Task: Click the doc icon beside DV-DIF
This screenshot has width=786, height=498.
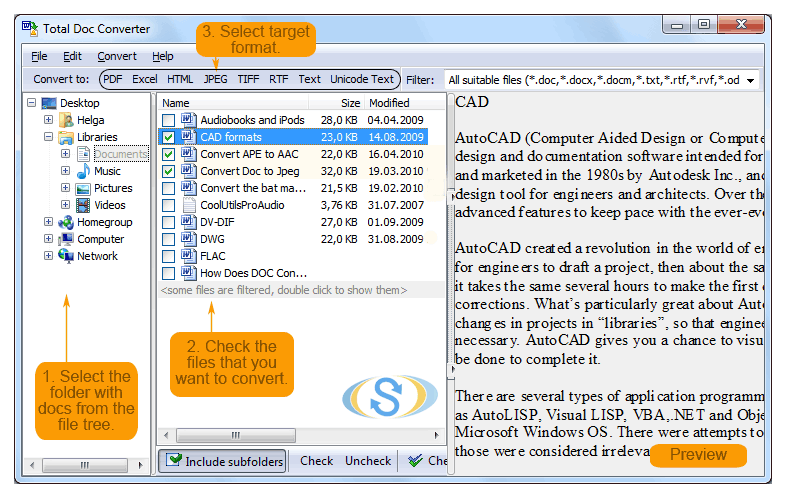Action: click(x=188, y=222)
